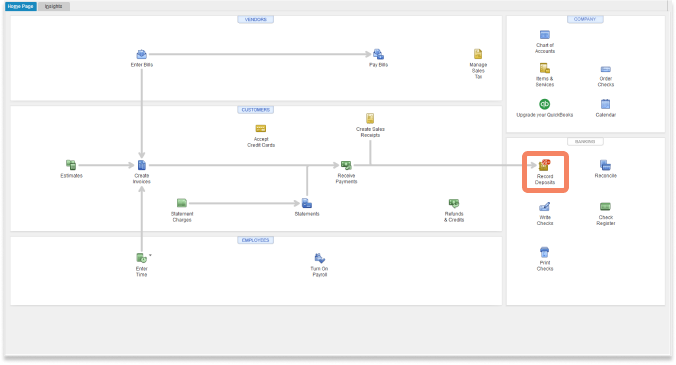The height and width of the screenshot is (365, 676).
Task: Select the Refunds & Credits icon
Action: 454,203
